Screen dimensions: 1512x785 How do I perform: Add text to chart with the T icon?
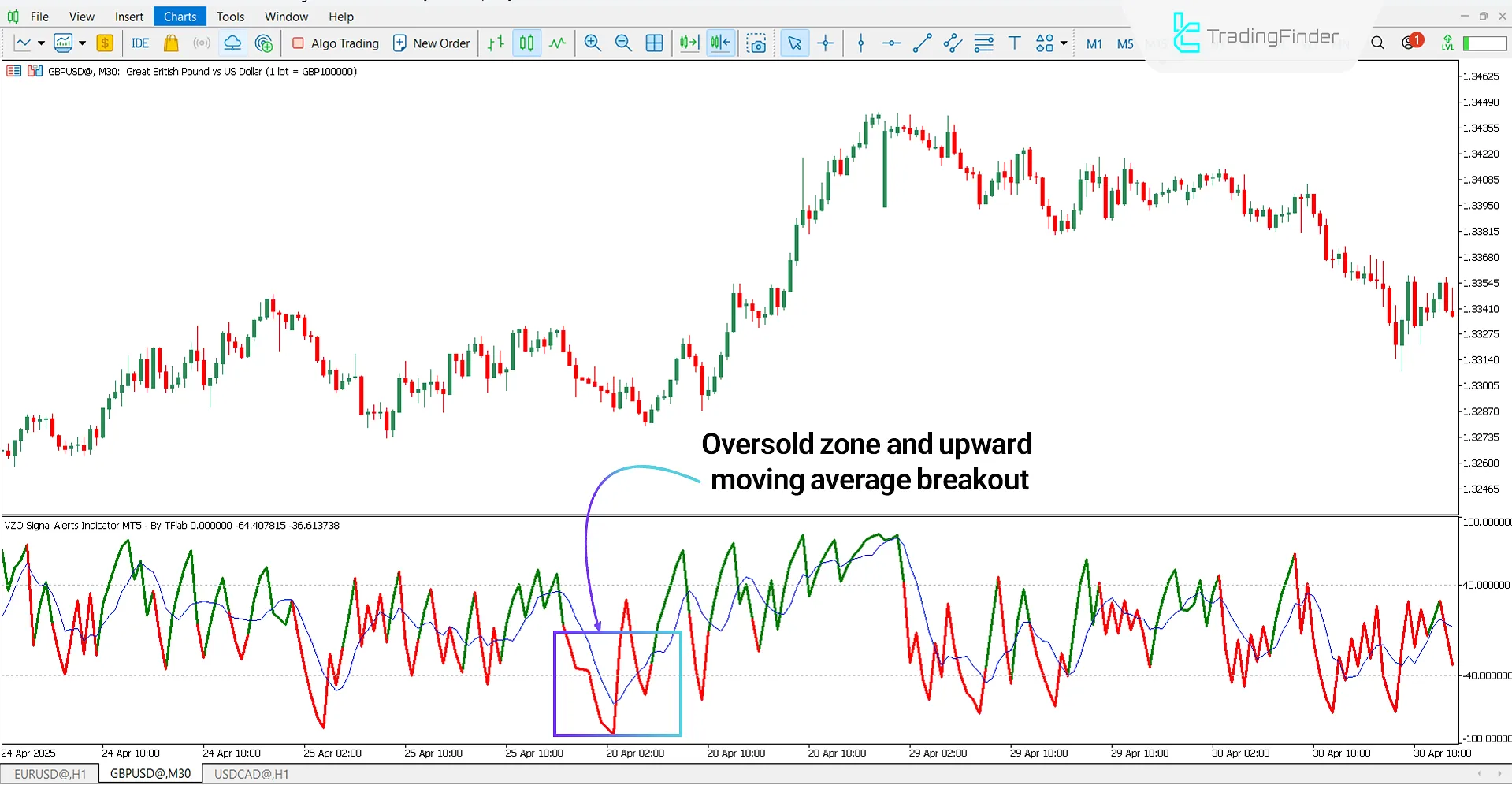[x=1015, y=43]
